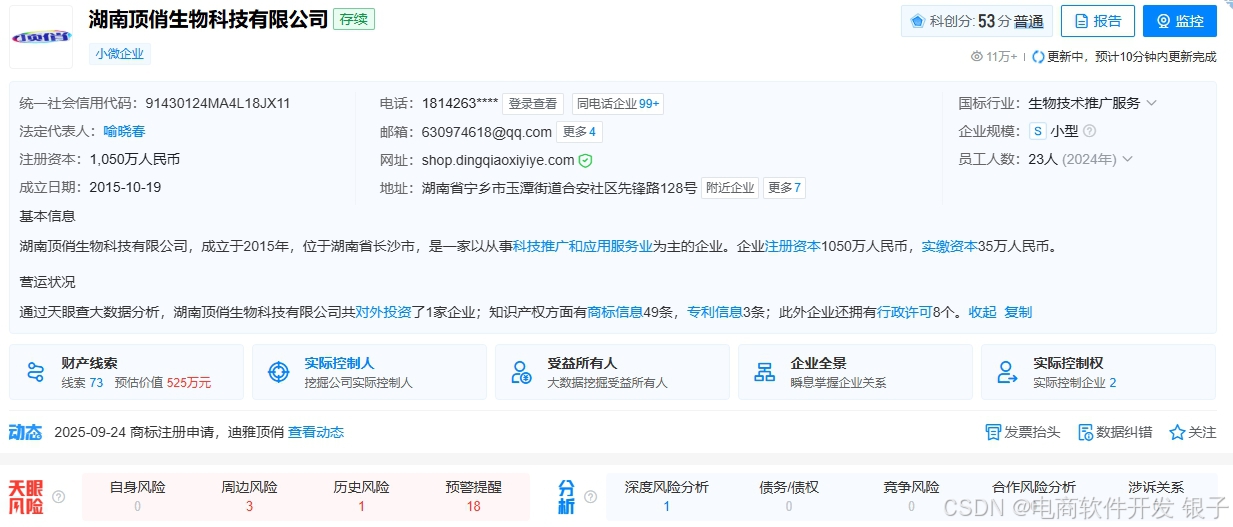
Task: Open 商标信息 link
Action: coord(615,312)
